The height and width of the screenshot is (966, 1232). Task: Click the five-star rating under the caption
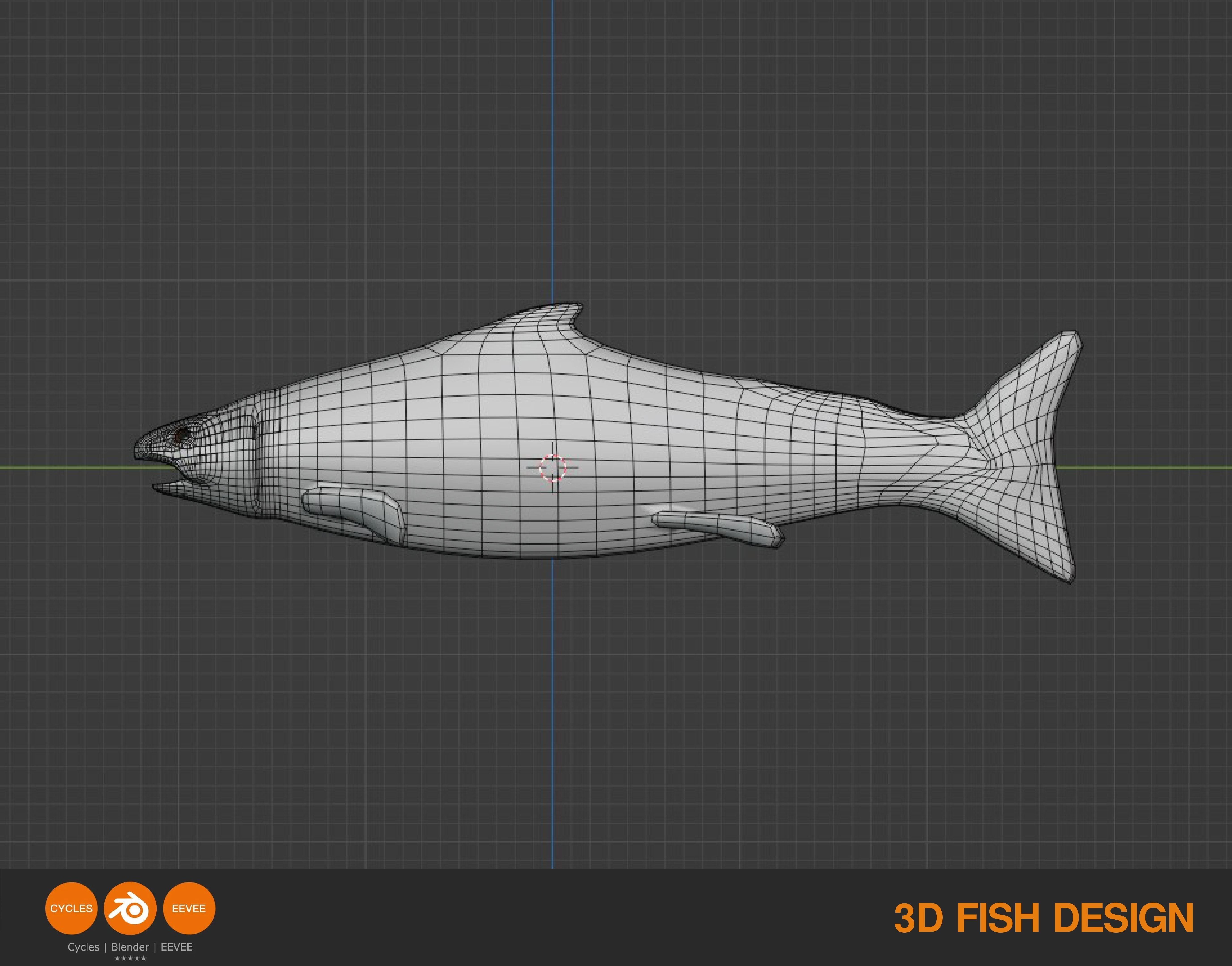(130, 959)
